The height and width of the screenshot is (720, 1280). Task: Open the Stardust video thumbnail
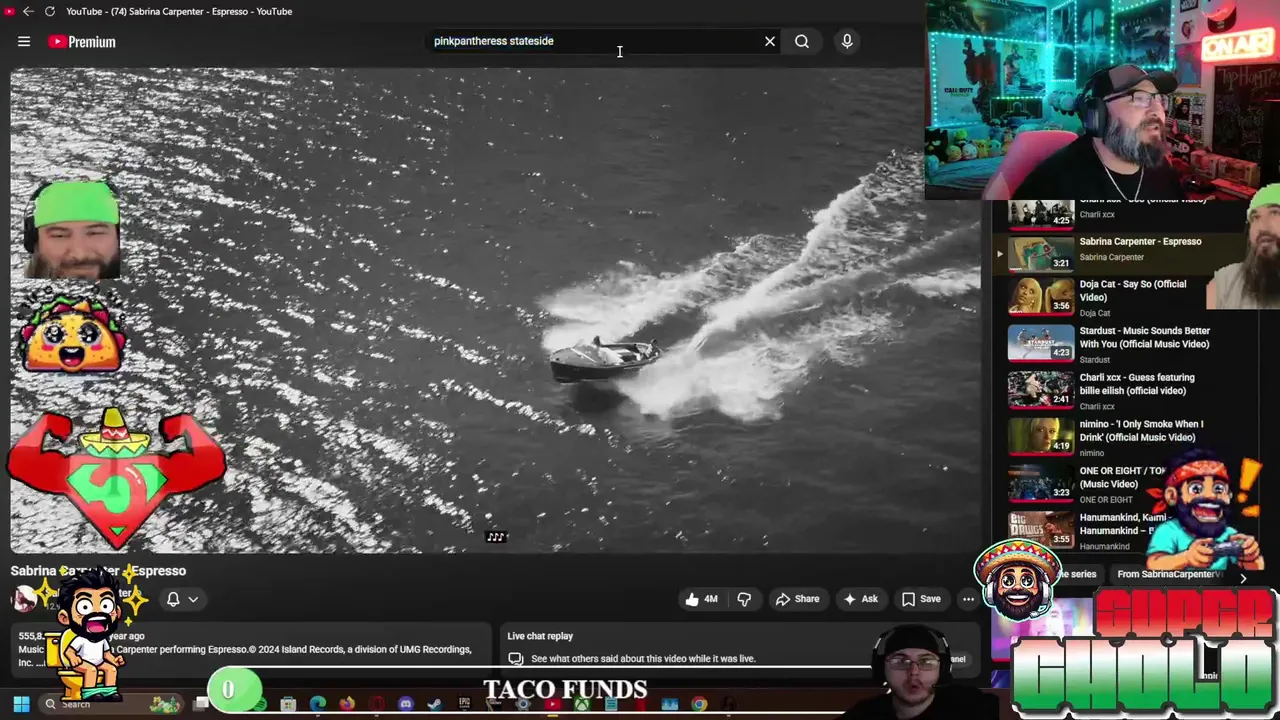click(x=1041, y=344)
